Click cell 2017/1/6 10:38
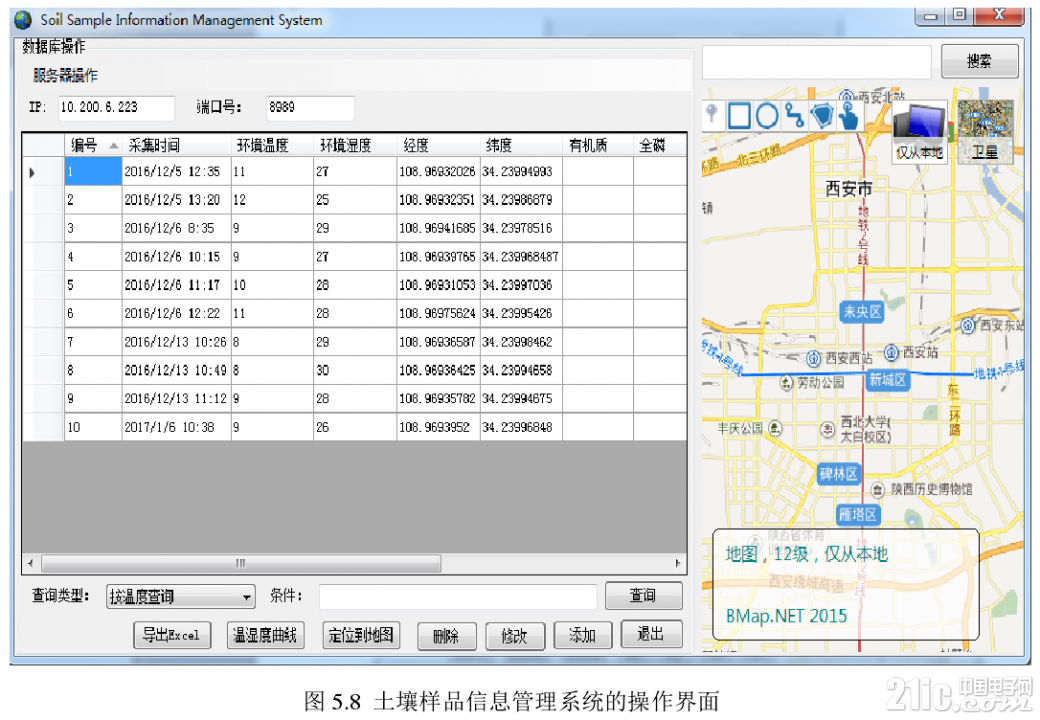 pyautogui.click(x=176, y=428)
